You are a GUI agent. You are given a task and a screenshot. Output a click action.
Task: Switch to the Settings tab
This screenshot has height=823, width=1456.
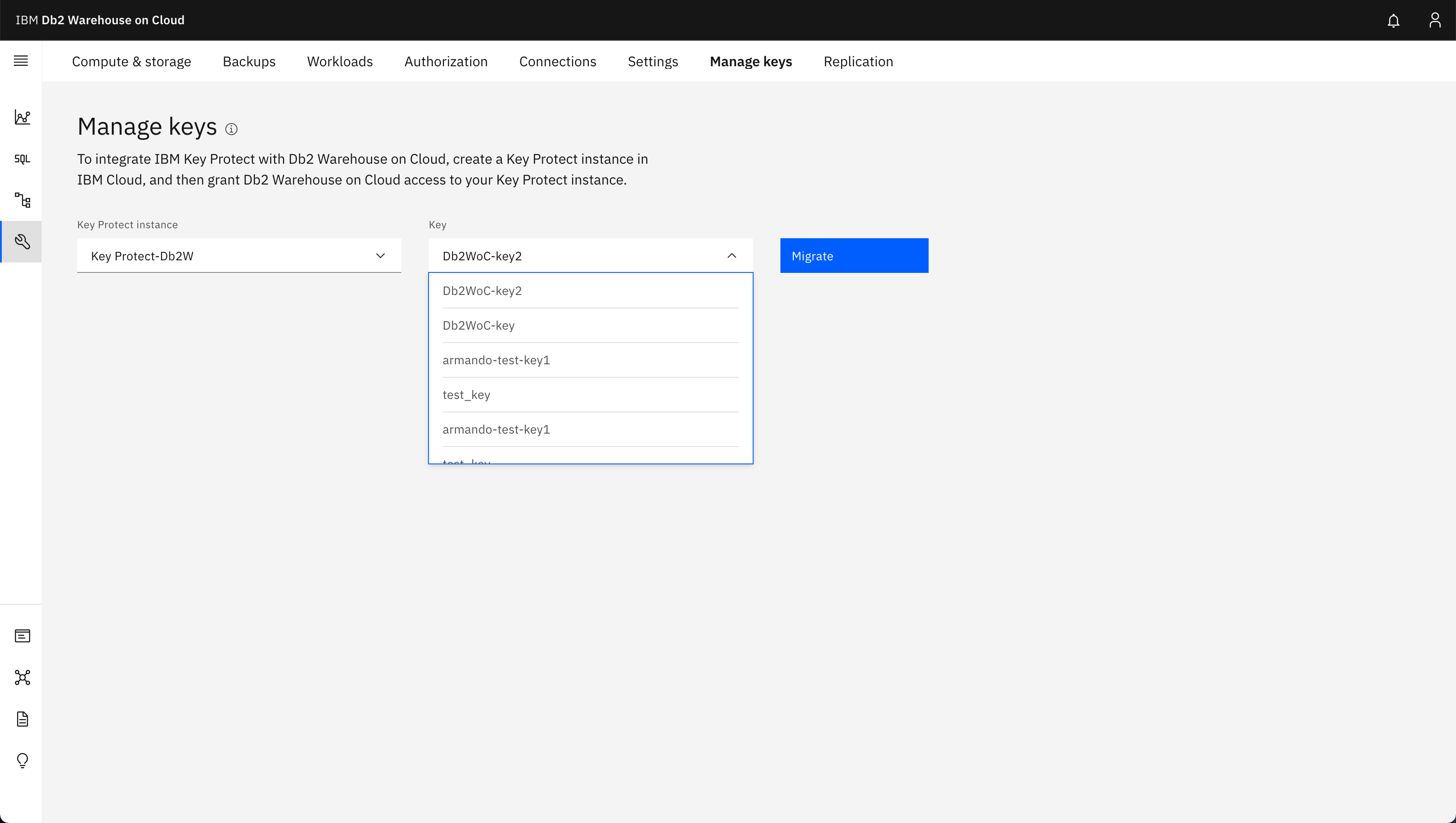pos(653,61)
